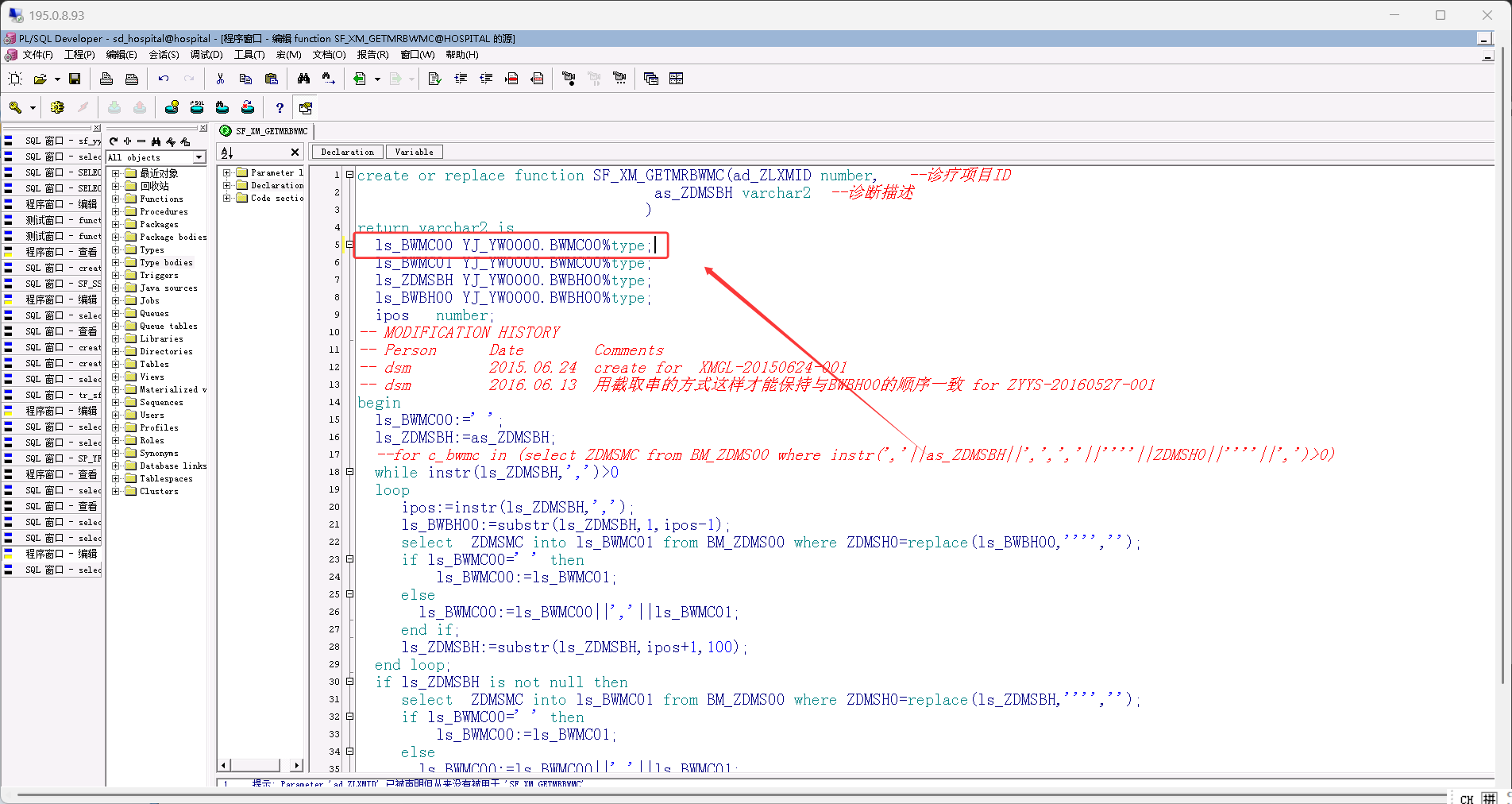1512x804 pixels.
Task: Sort code contents with the A-Z icon
Action: tap(227, 153)
